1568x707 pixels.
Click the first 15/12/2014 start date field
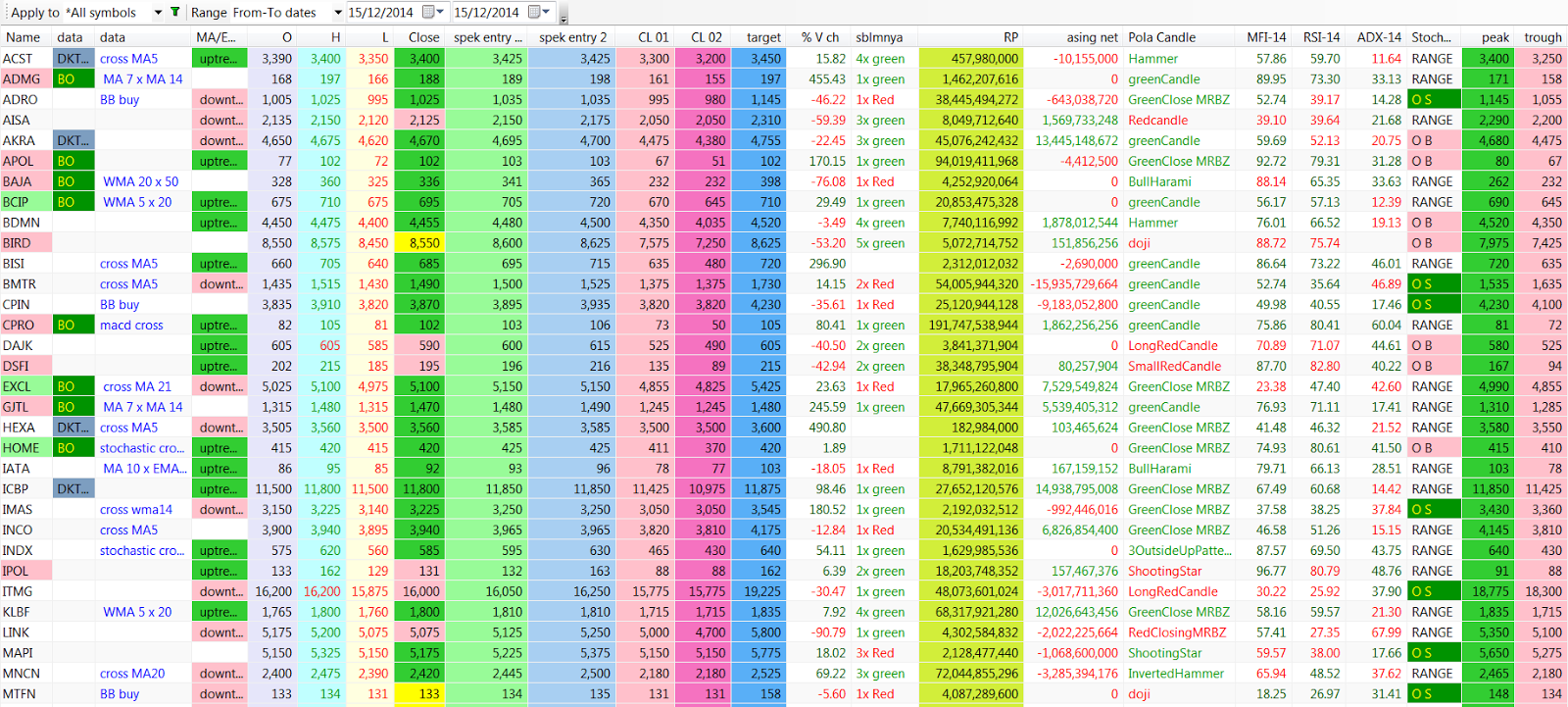[381, 13]
